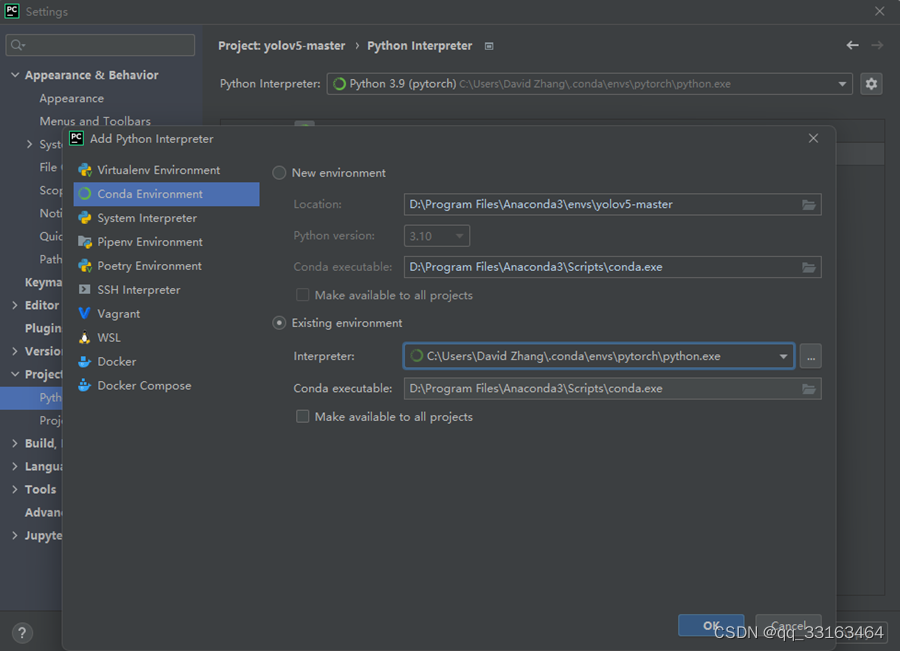Click in the Settings search field
900x651 pixels.
point(100,45)
